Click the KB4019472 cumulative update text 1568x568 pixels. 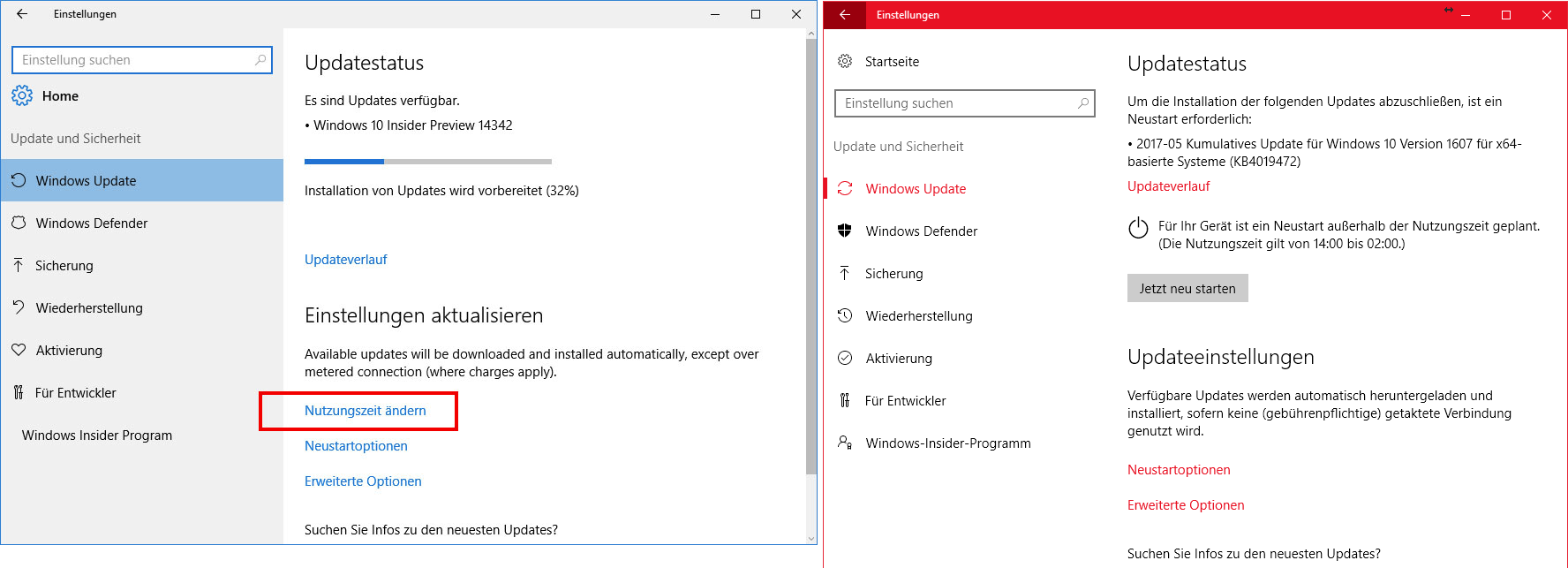(x=1324, y=152)
